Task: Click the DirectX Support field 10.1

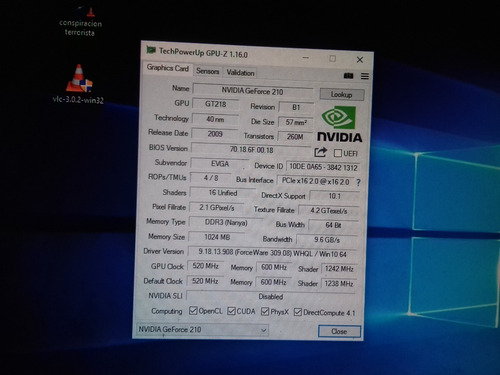Action: click(x=334, y=196)
